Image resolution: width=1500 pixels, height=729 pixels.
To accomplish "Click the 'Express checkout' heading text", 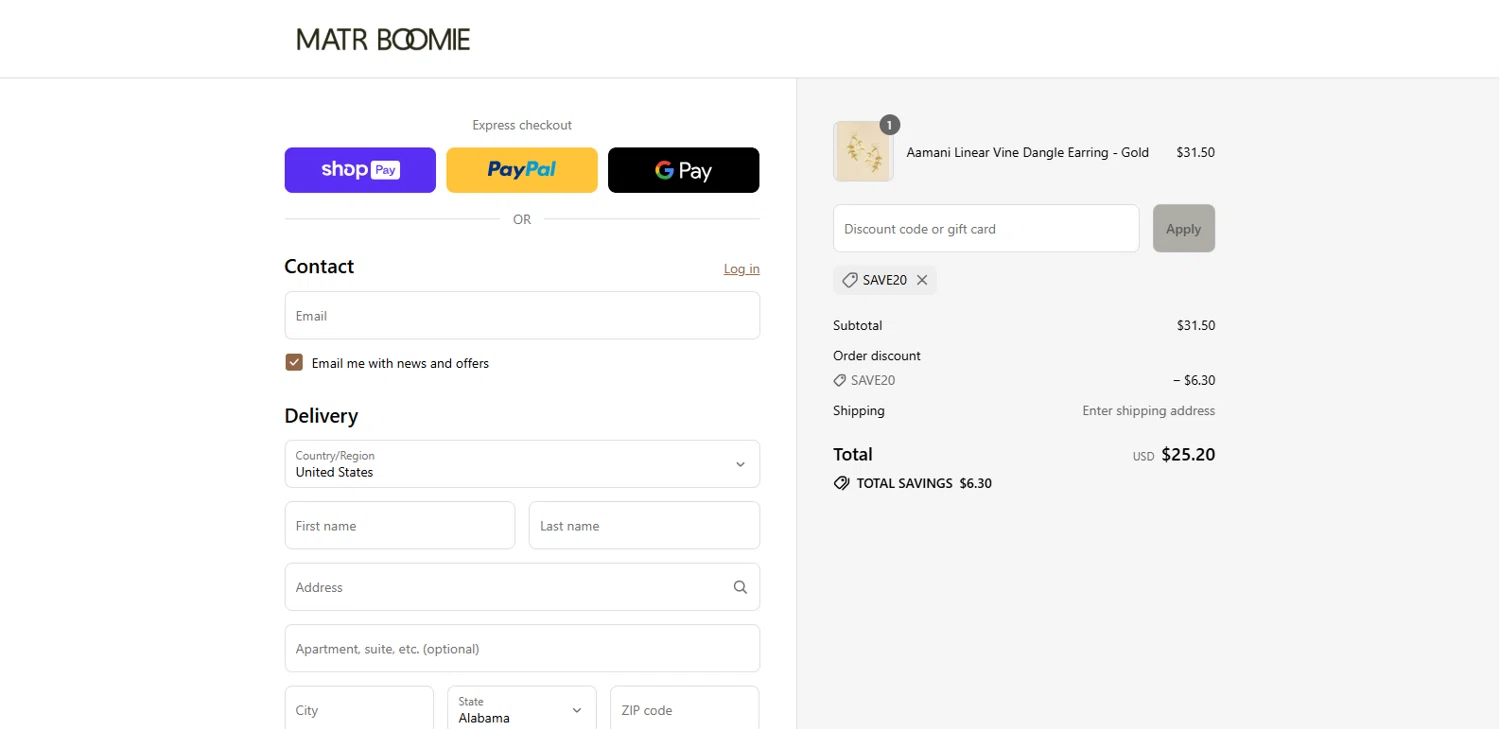I will point(522,125).
